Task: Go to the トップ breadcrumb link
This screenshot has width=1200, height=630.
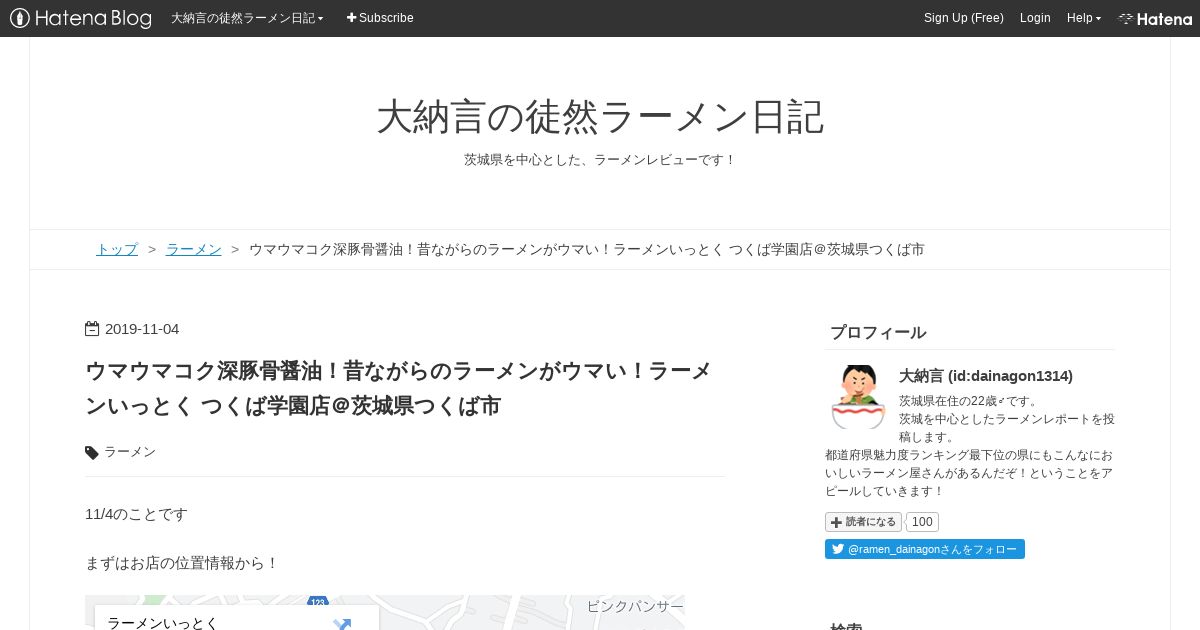Action: [117, 249]
